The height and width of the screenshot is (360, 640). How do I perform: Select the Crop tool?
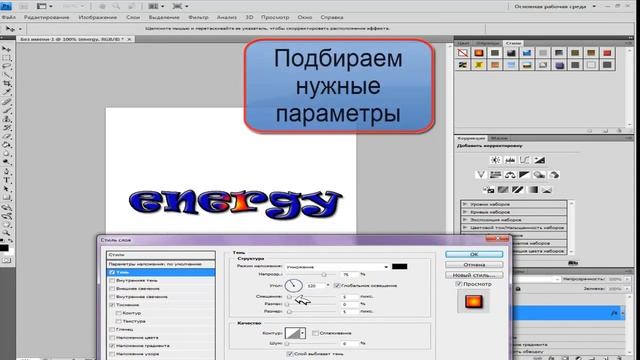(7, 84)
